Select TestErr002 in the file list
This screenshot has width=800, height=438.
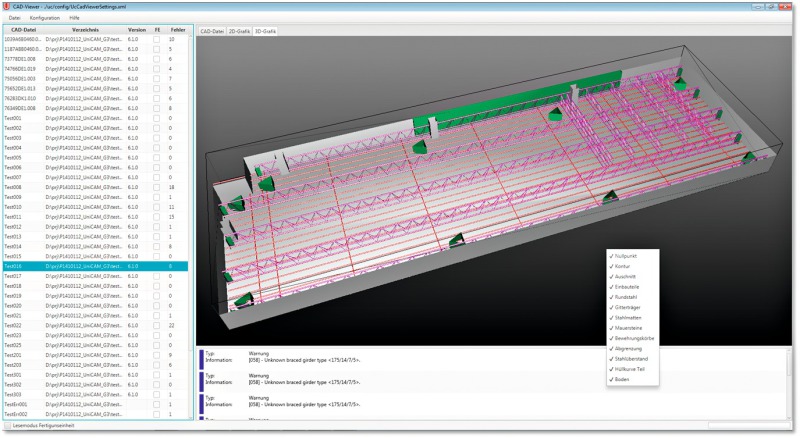[x=96, y=414]
